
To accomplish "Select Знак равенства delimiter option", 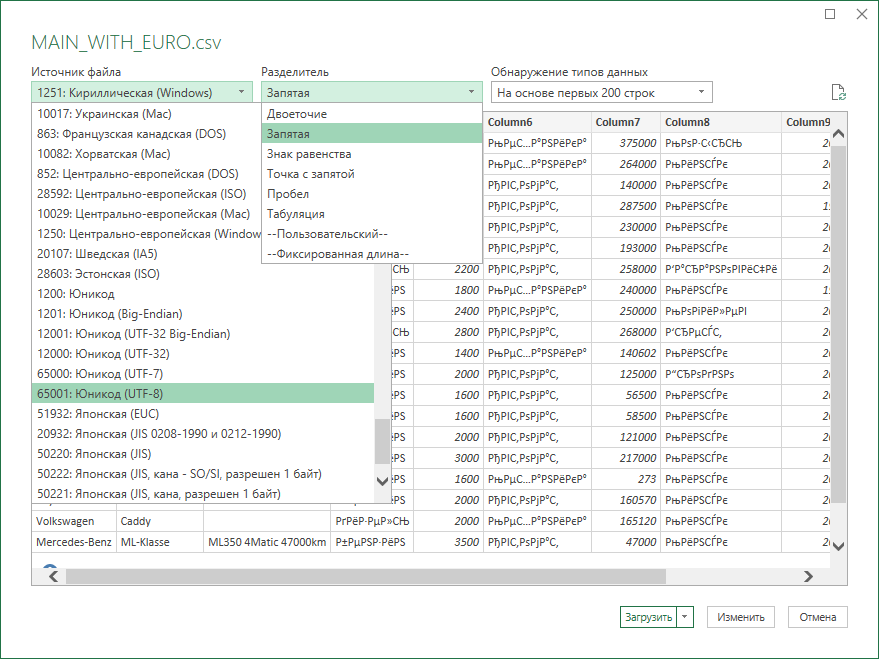I will tap(372, 154).
